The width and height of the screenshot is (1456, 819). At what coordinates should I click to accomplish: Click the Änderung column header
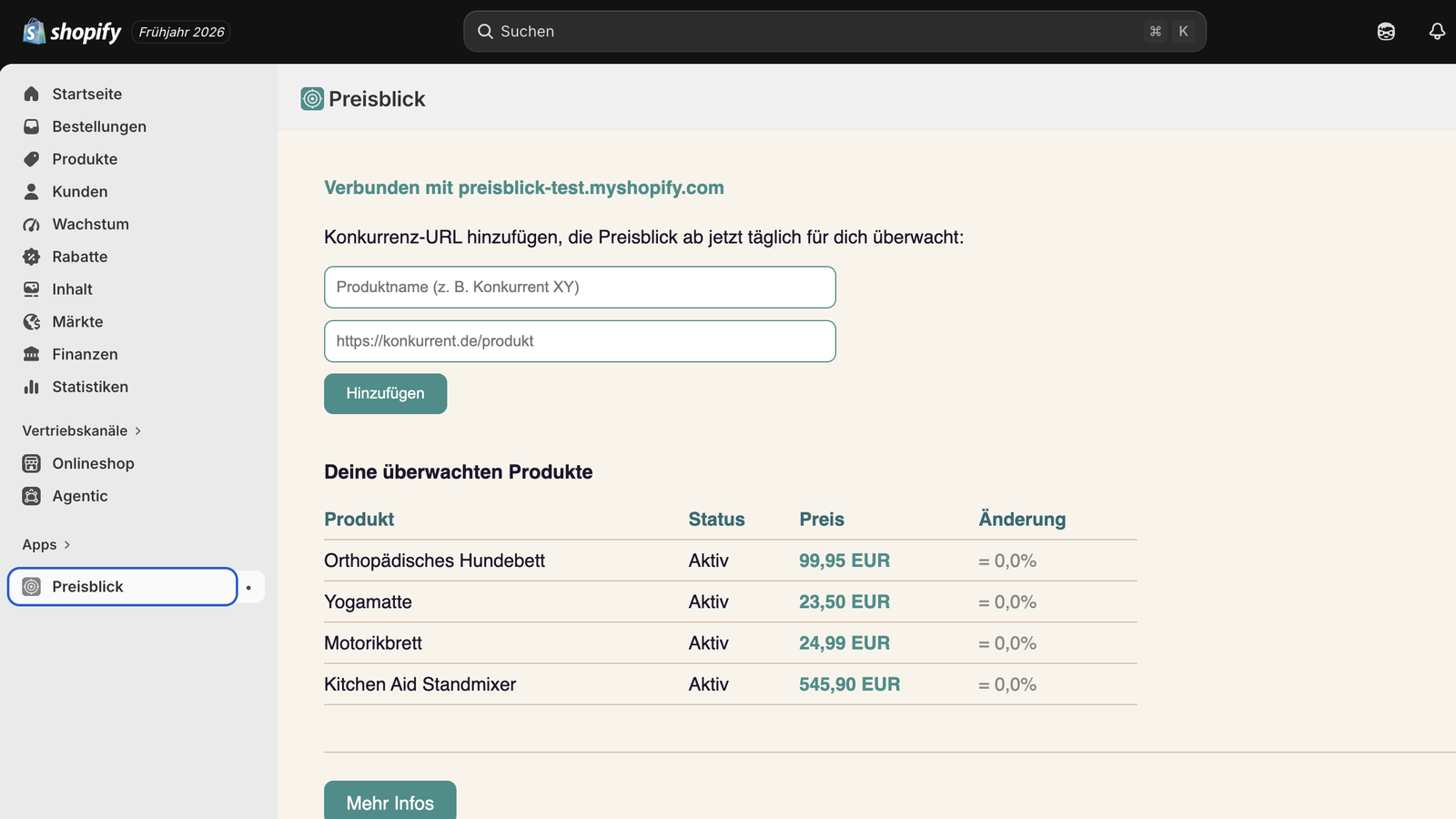click(1022, 519)
